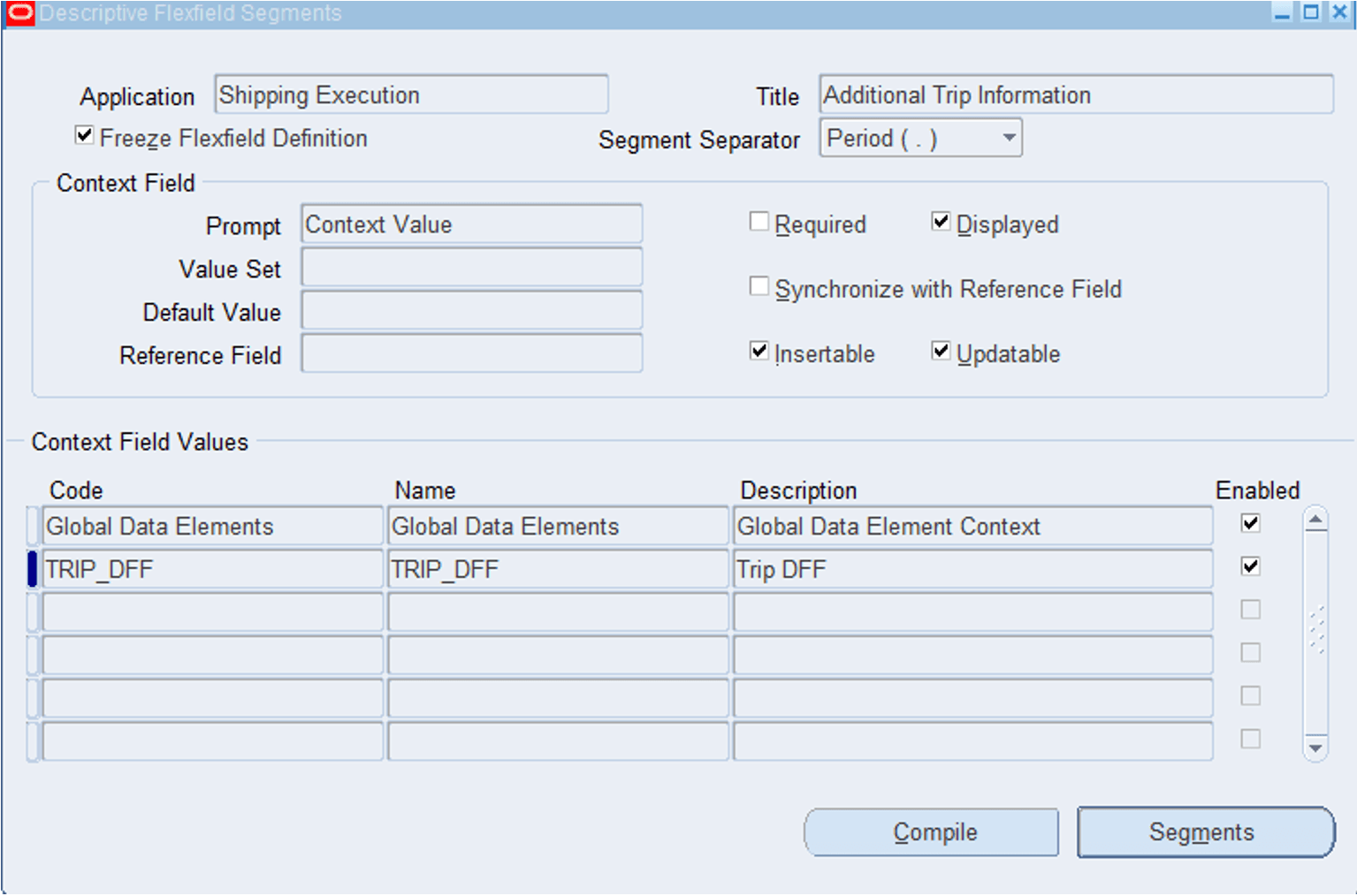Click the scrollbar down arrow
This screenshot has width=1357, height=896.
(x=1317, y=747)
